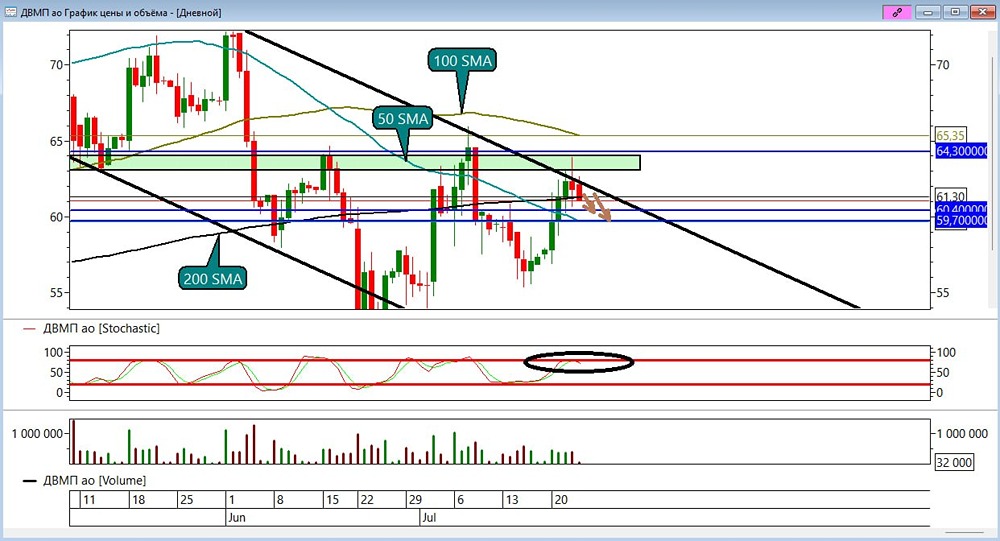
Task: Click the pink chain link icon
Action: [x=897, y=12]
